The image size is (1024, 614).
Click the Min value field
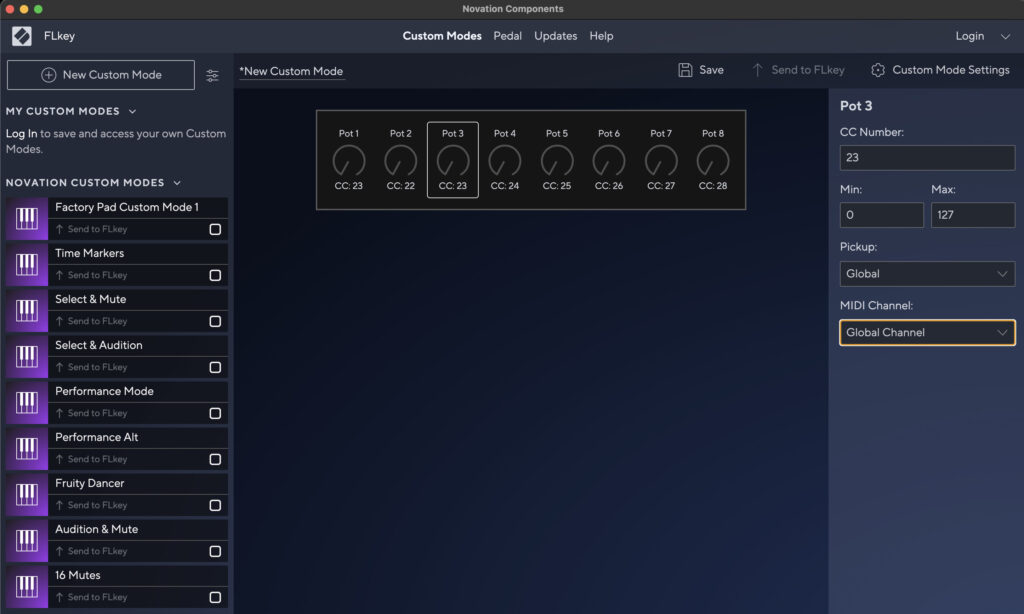click(x=882, y=215)
